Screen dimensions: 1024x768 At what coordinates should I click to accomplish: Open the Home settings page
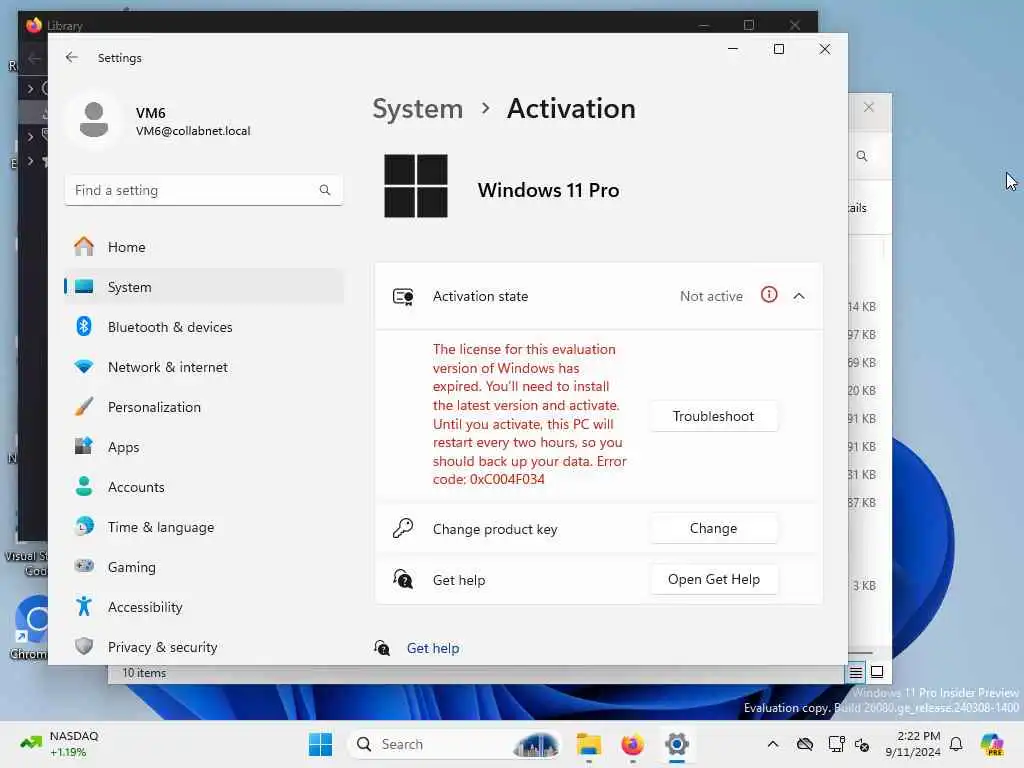tap(204, 247)
